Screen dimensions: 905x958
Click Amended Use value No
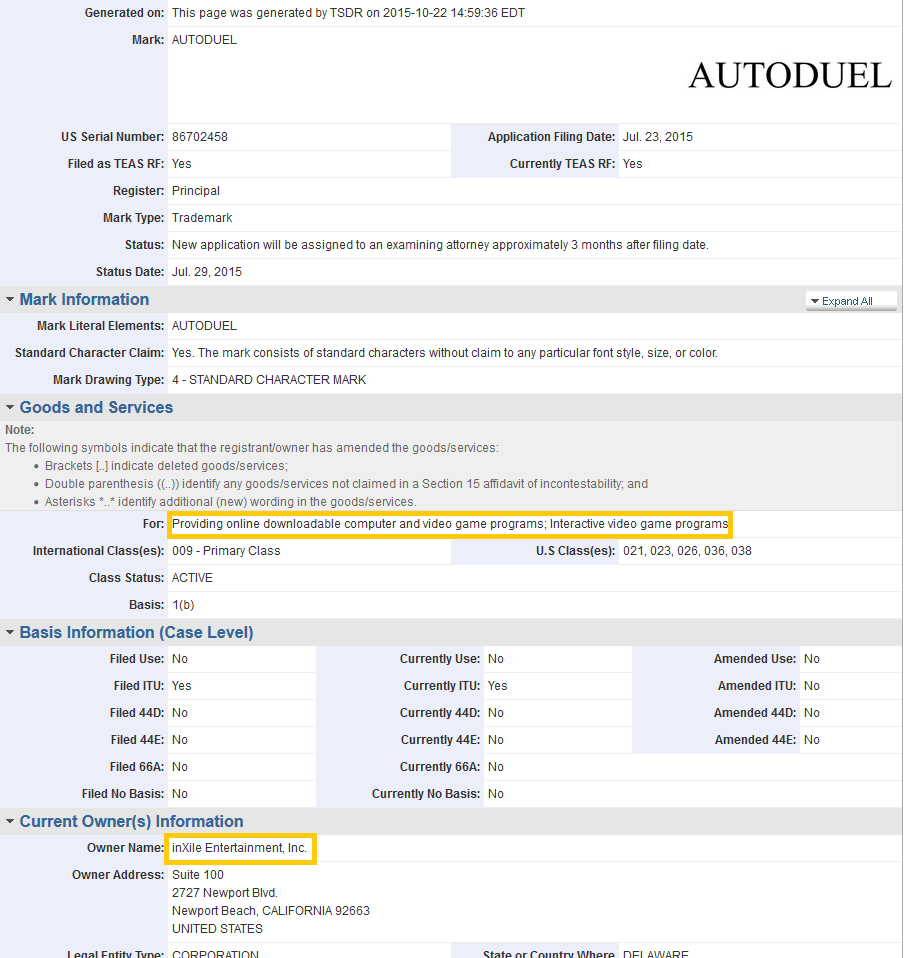[x=812, y=659]
